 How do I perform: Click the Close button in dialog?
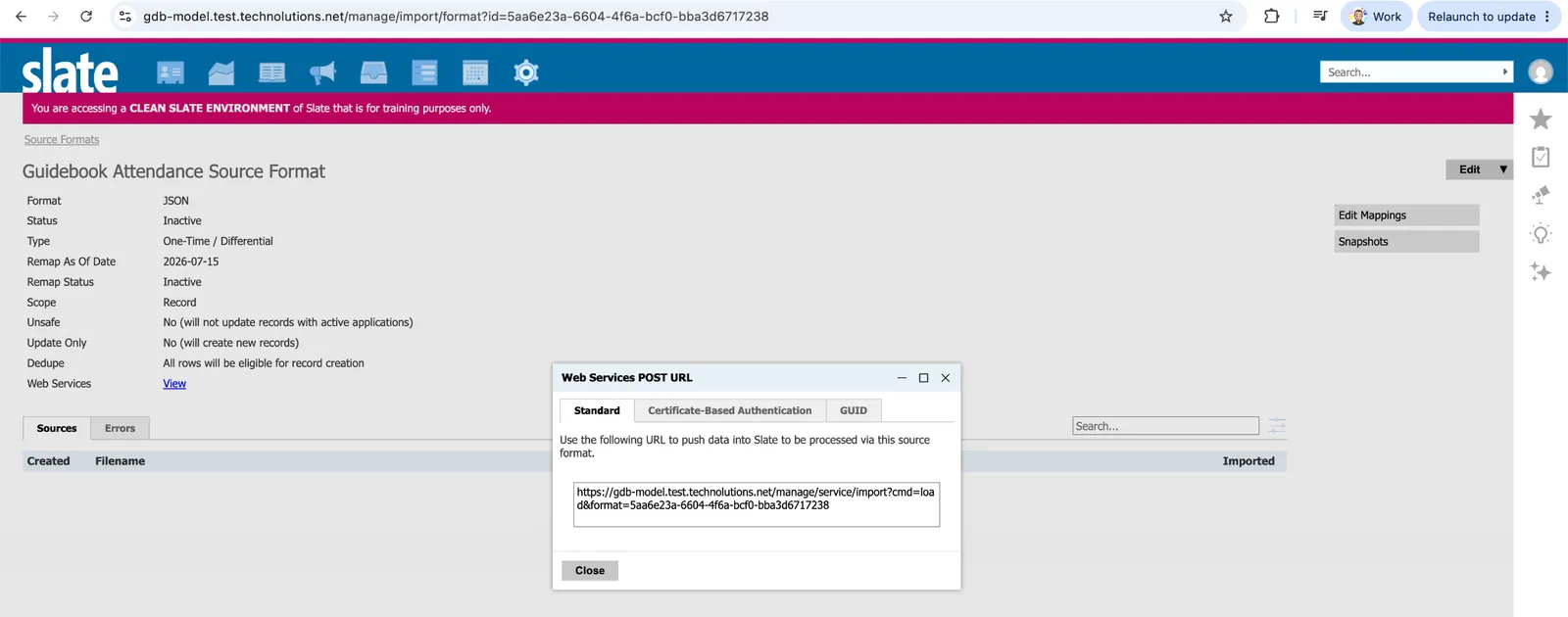590,571
